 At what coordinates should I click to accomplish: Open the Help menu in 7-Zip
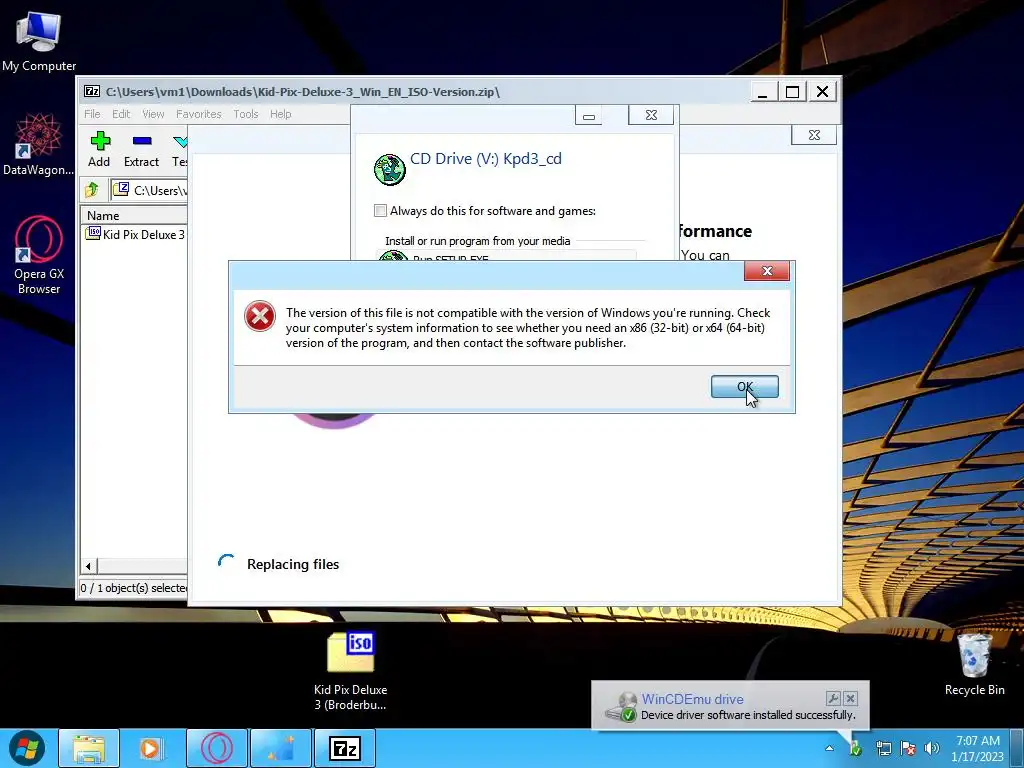tap(281, 114)
